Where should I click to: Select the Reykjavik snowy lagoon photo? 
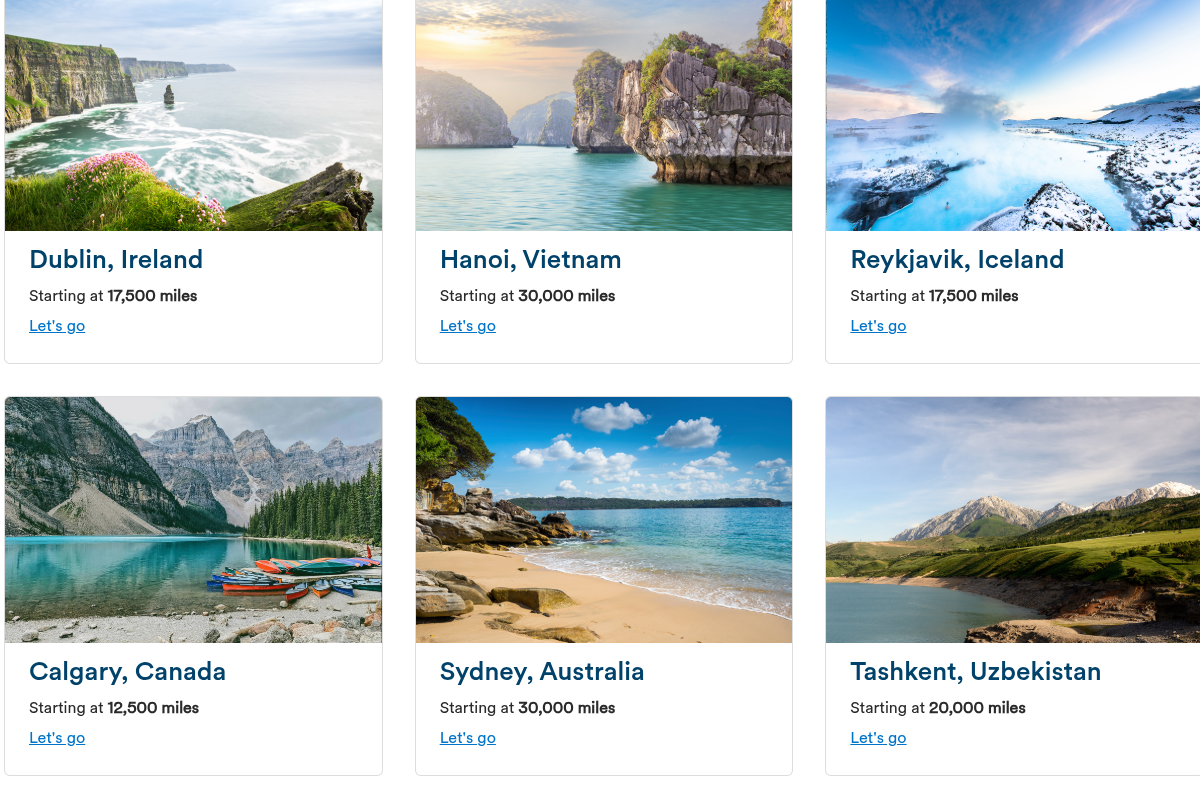[x=1012, y=115]
